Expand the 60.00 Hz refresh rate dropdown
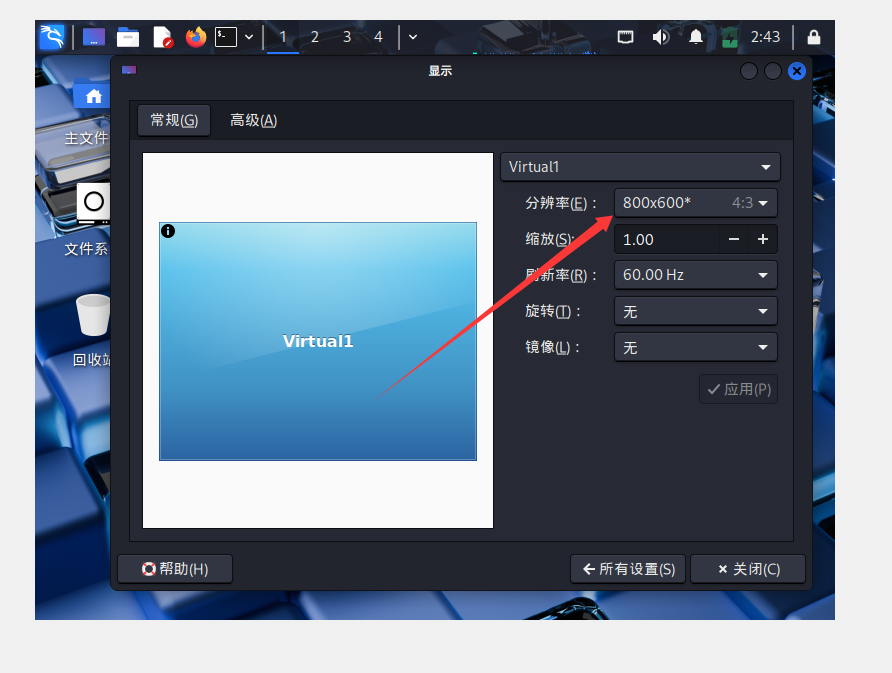 tap(695, 275)
